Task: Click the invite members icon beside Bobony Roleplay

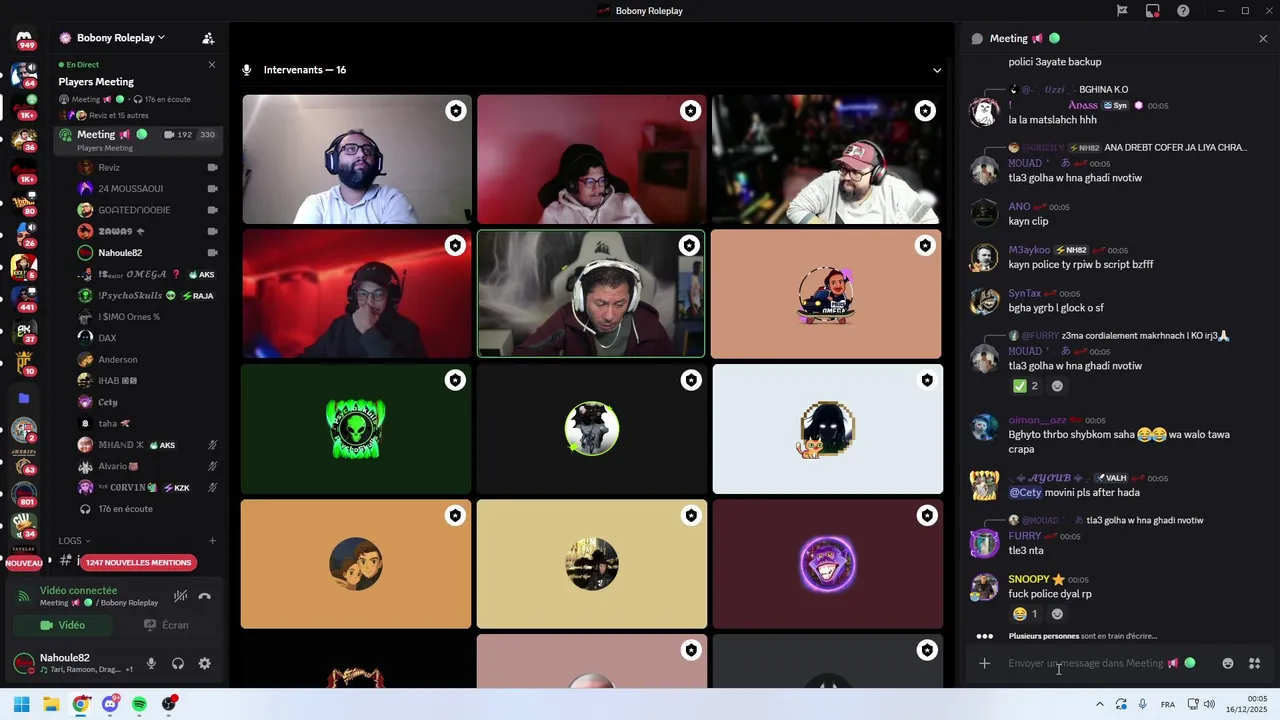Action: pyautogui.click(x=208, y=38)
